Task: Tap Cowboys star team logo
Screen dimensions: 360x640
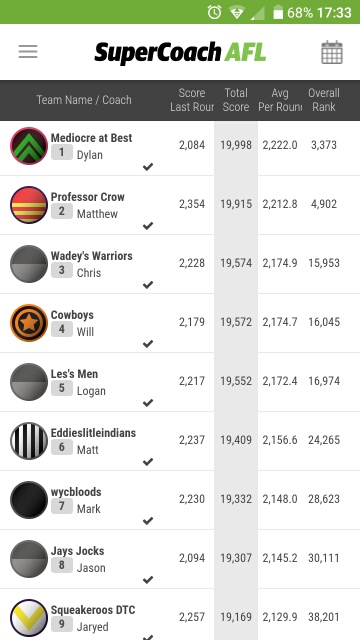Action: [x=29, y=322]
